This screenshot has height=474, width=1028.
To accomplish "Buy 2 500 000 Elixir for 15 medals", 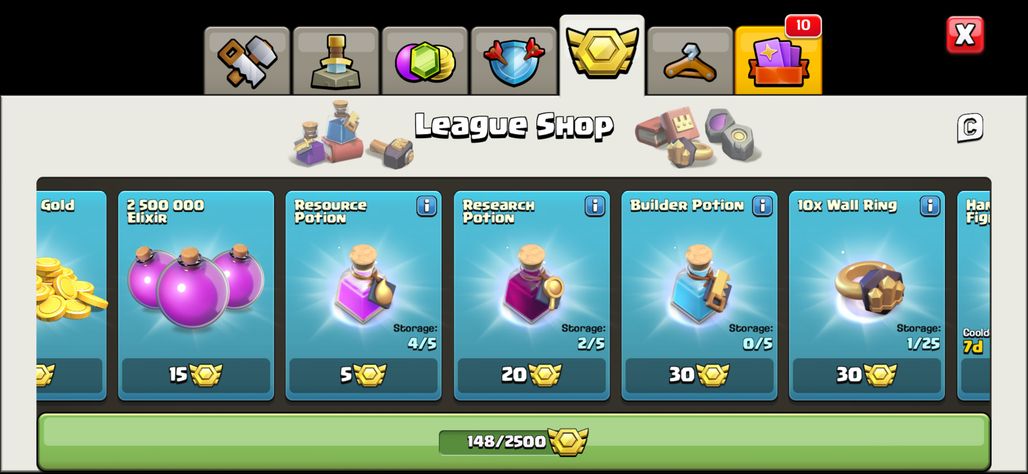I will (196, 375).
